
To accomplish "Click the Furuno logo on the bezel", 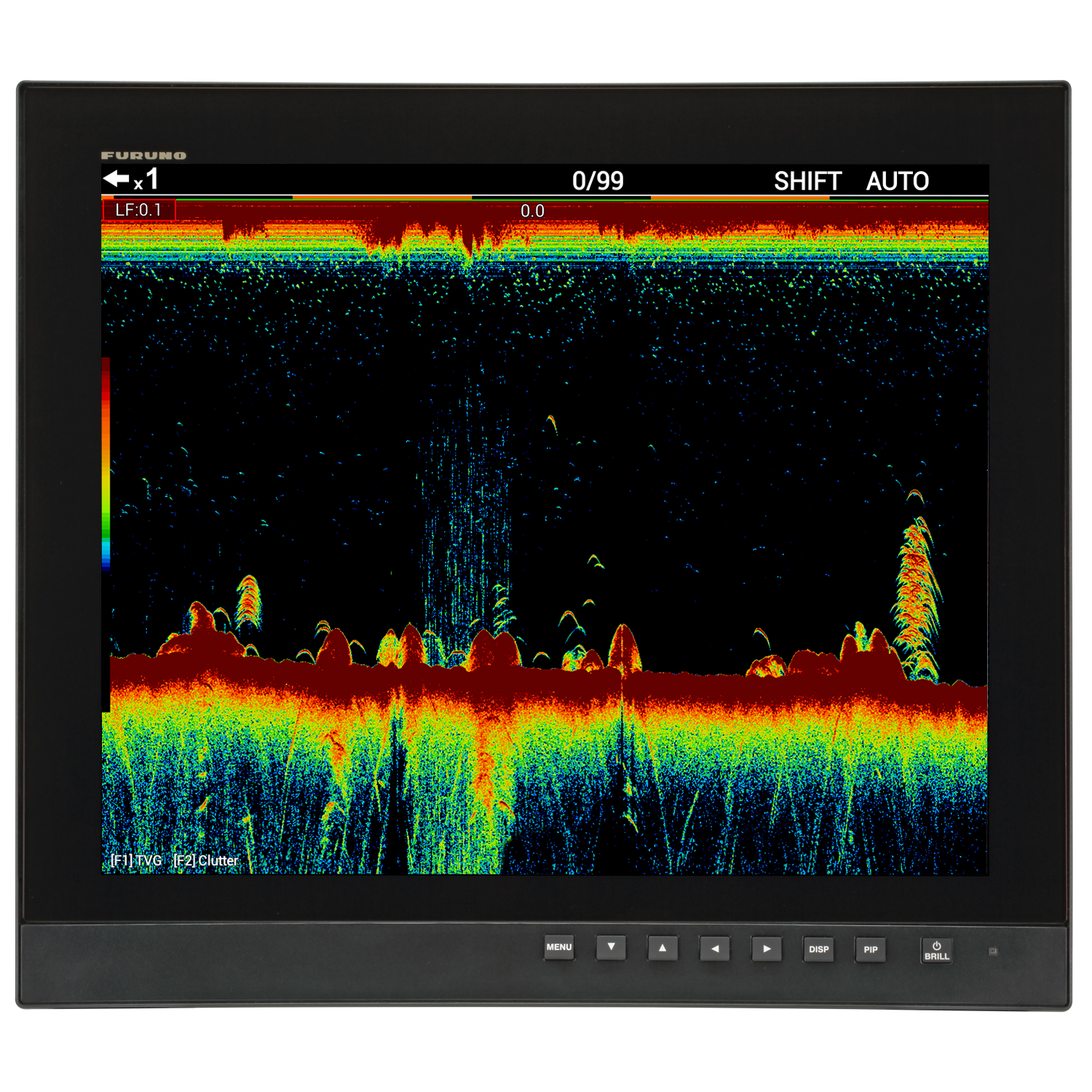I will (x=143, y=155).
